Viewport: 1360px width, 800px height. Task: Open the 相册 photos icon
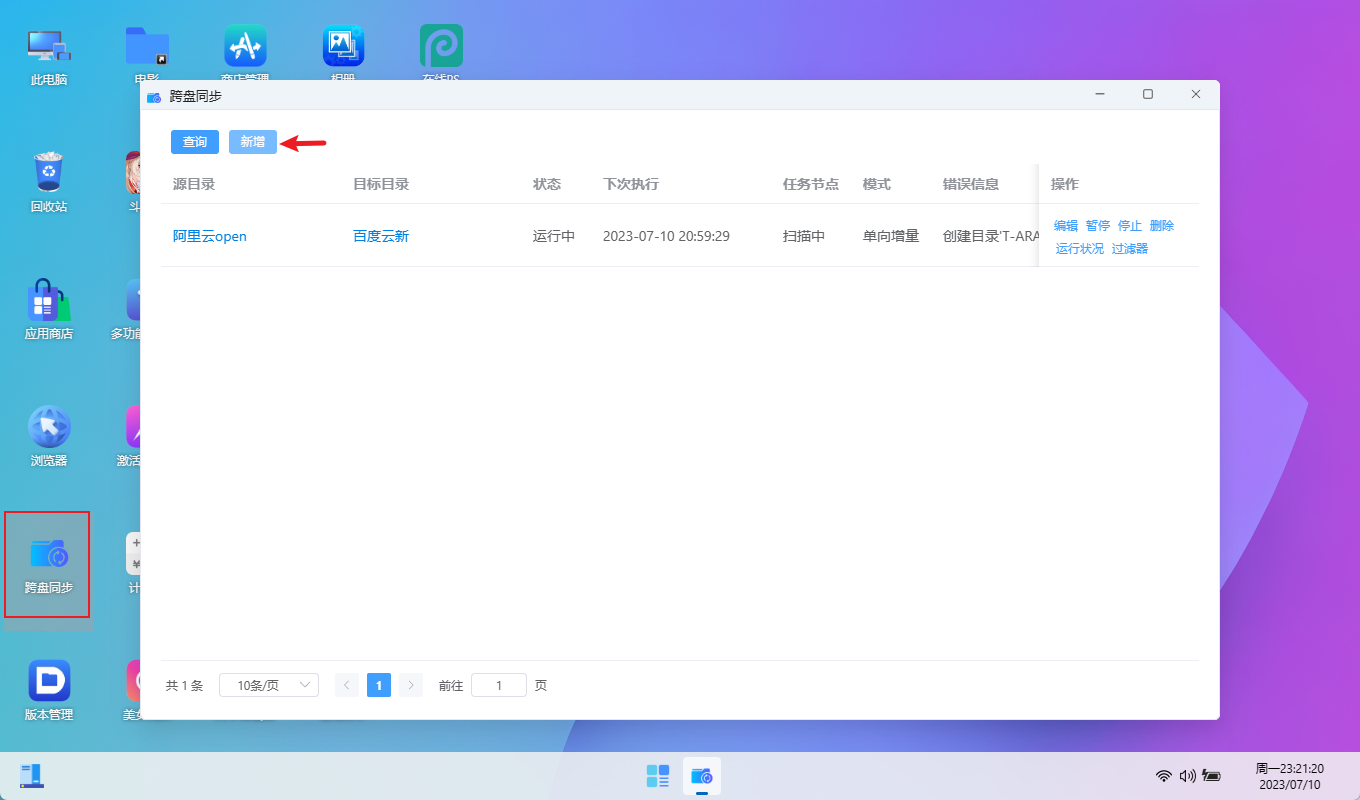pos(343,45)
